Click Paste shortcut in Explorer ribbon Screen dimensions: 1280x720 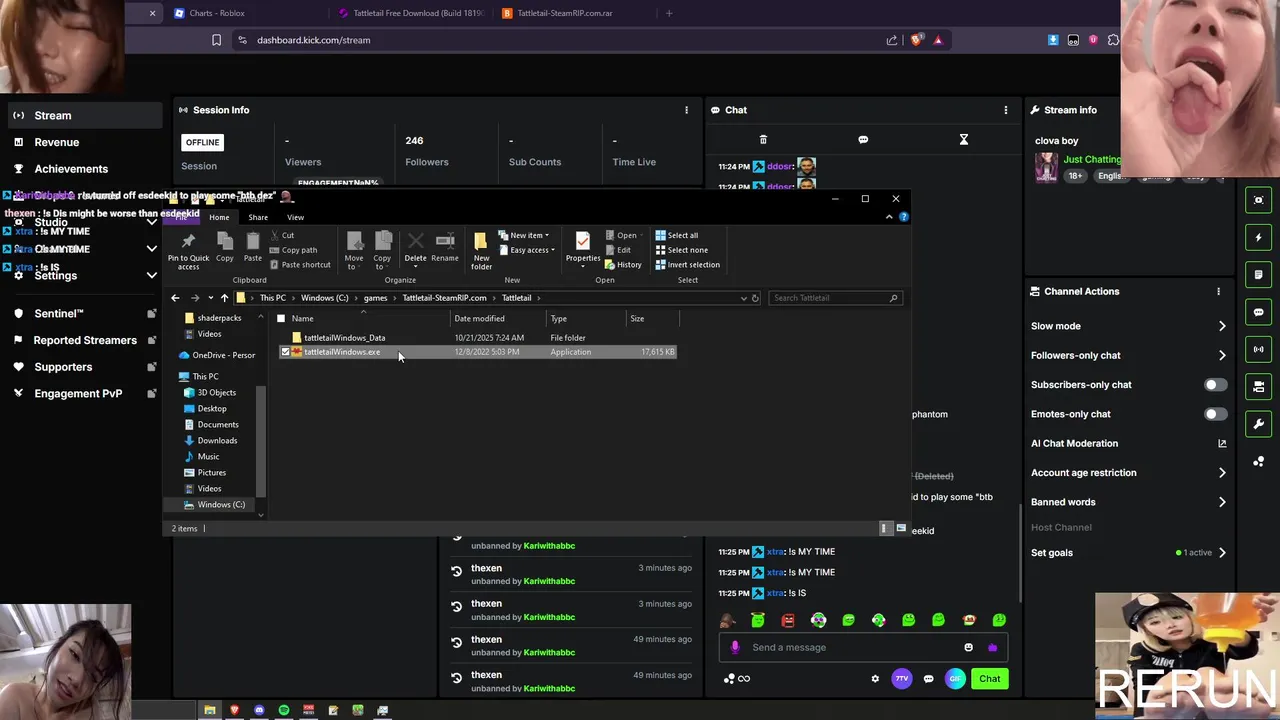click(x=300, y=265)
